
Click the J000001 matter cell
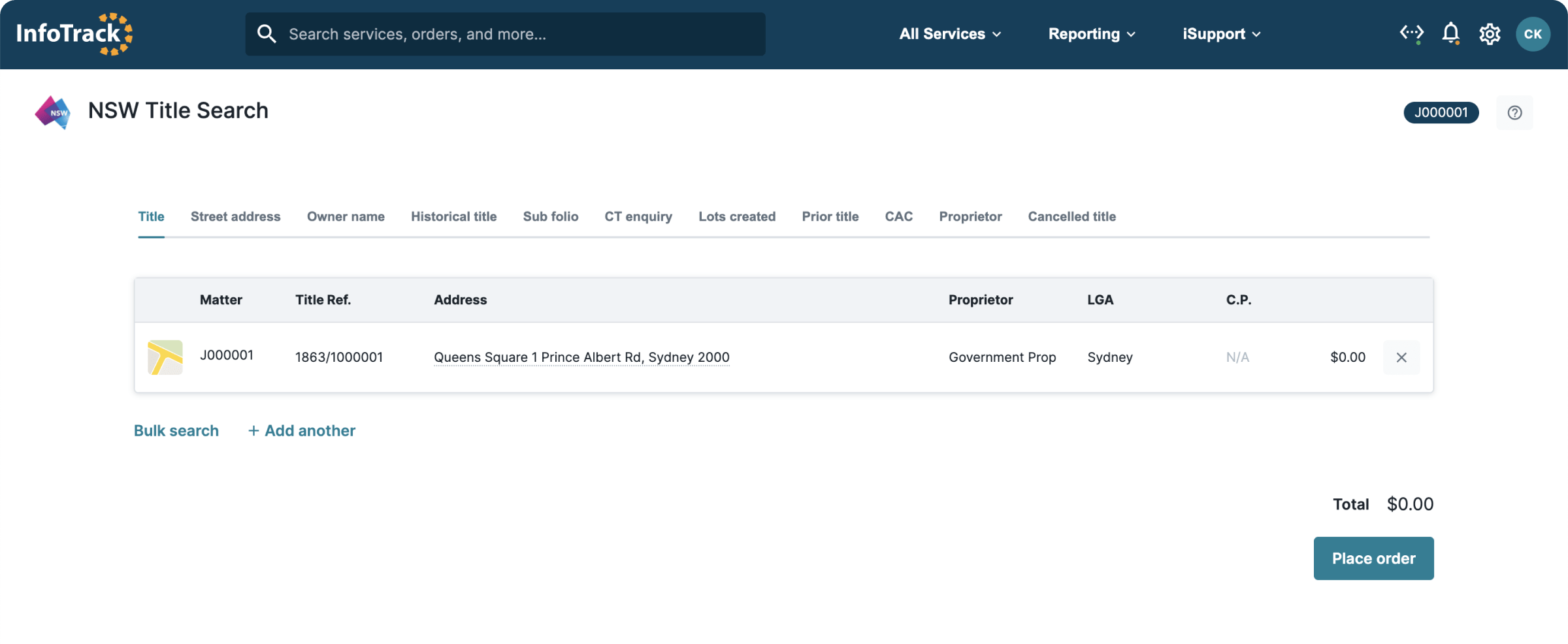coord(226,355)
